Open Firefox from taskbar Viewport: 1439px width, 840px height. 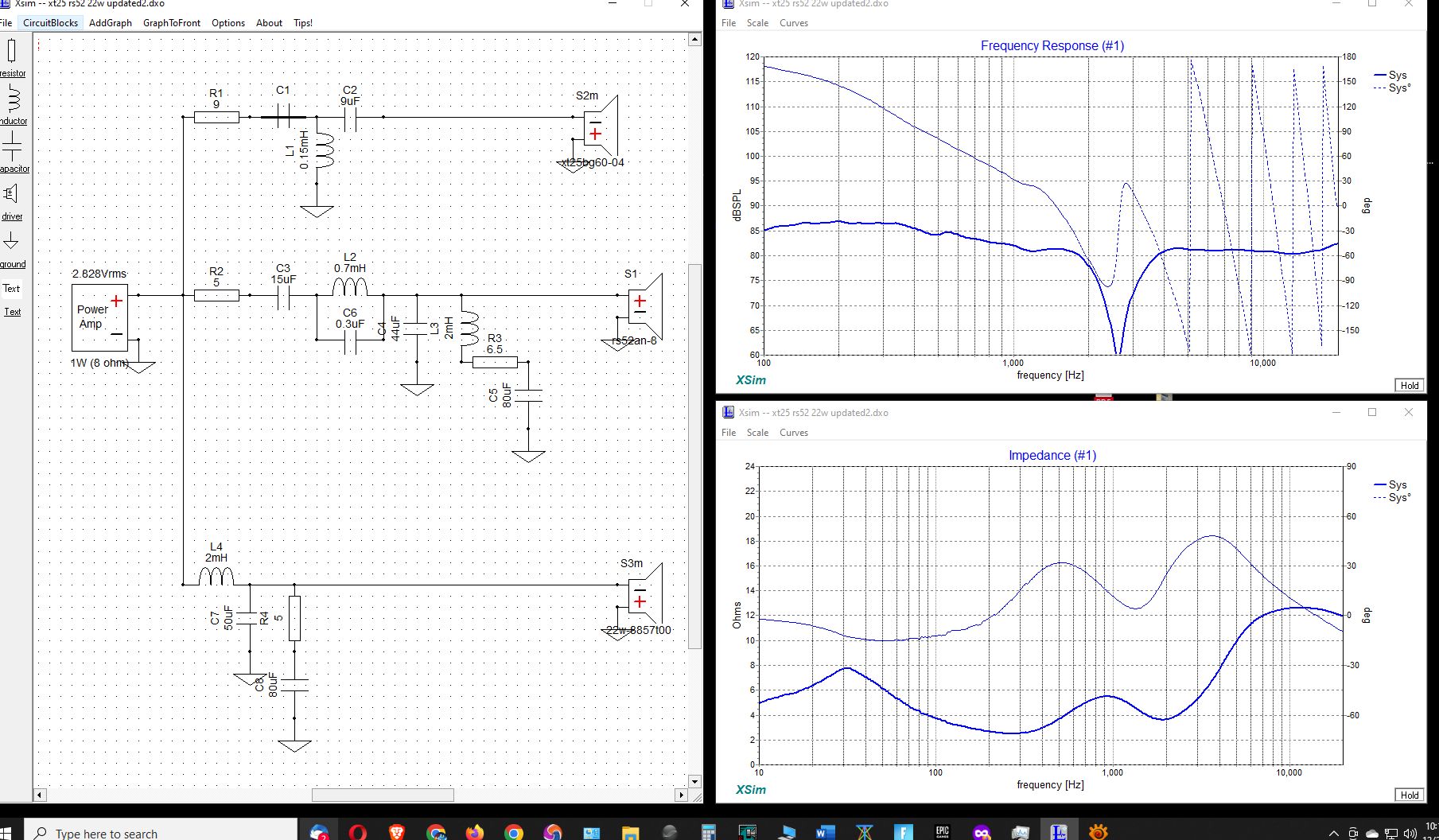coord(475,833)
